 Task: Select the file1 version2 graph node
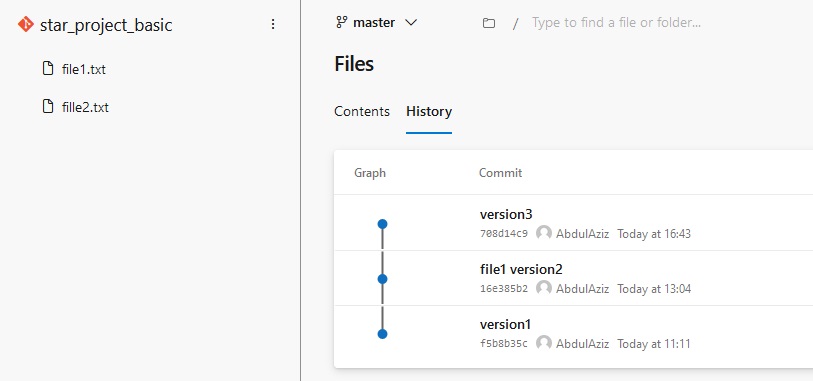tap(382, 279)
